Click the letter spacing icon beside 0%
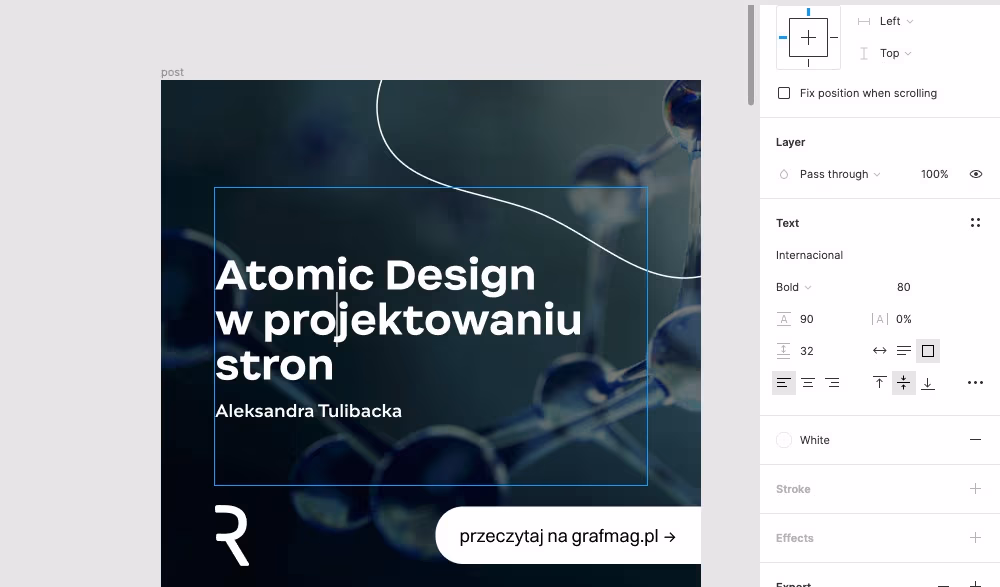Viewport: 1000px width, 587px height. click(879, 319)
